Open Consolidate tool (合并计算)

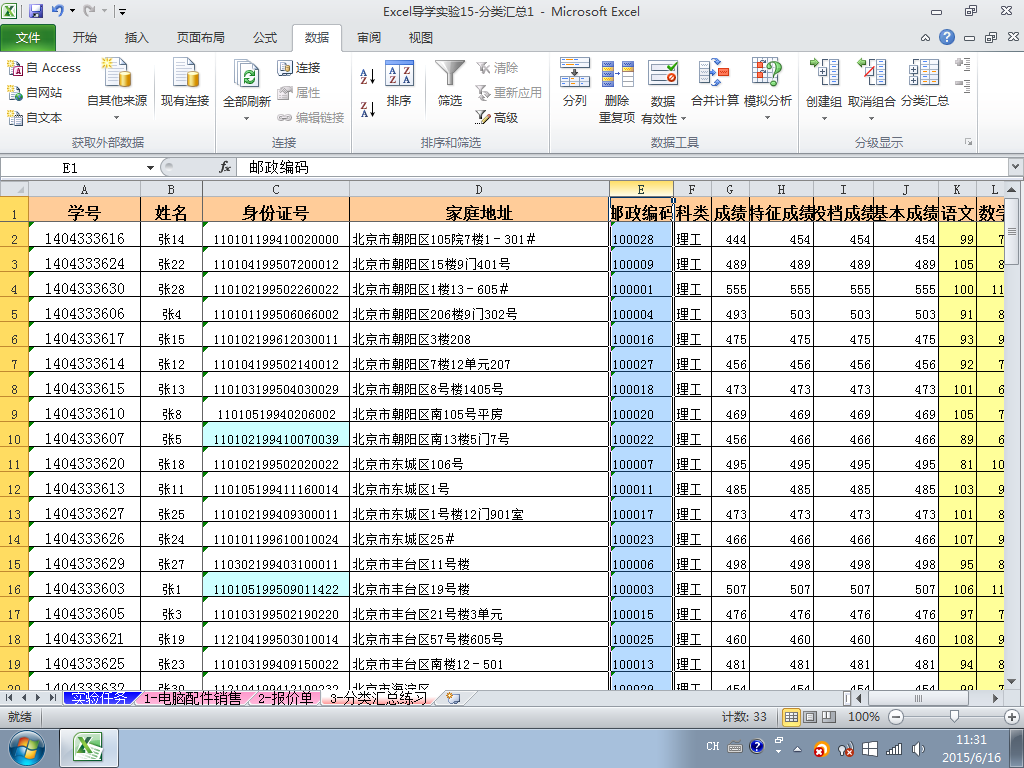point(714,82)
